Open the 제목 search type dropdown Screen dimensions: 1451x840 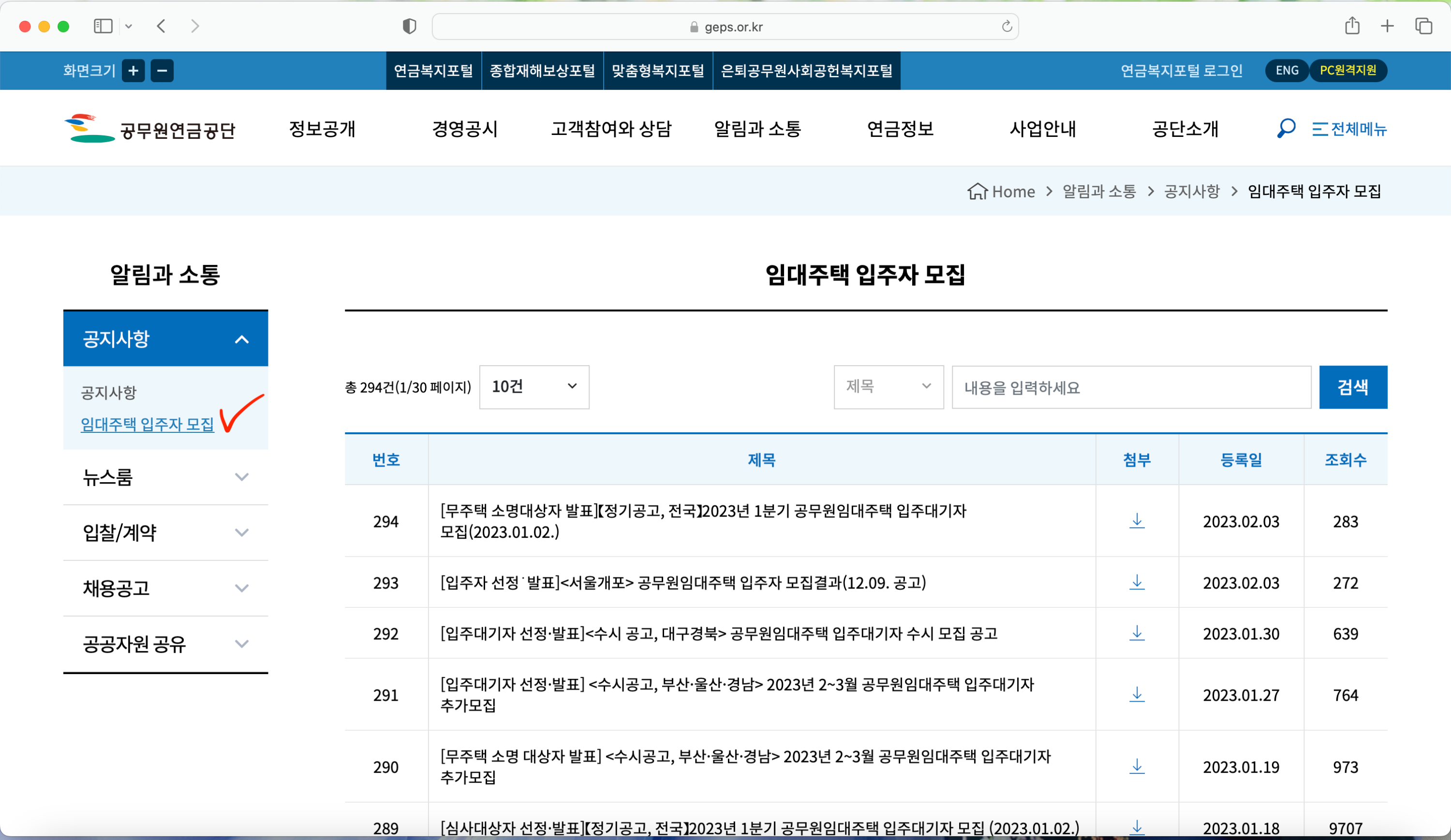pos(888,387)
